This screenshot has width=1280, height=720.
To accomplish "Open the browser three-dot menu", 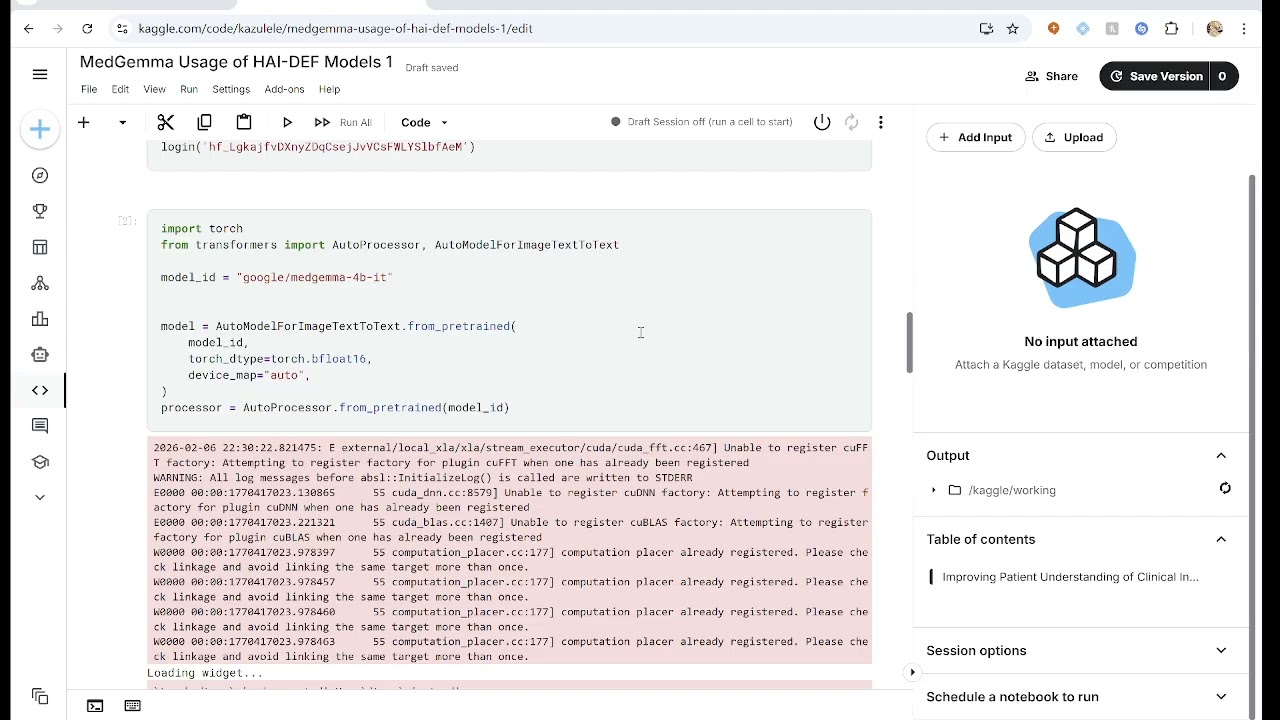I will tap(1245, 29).
